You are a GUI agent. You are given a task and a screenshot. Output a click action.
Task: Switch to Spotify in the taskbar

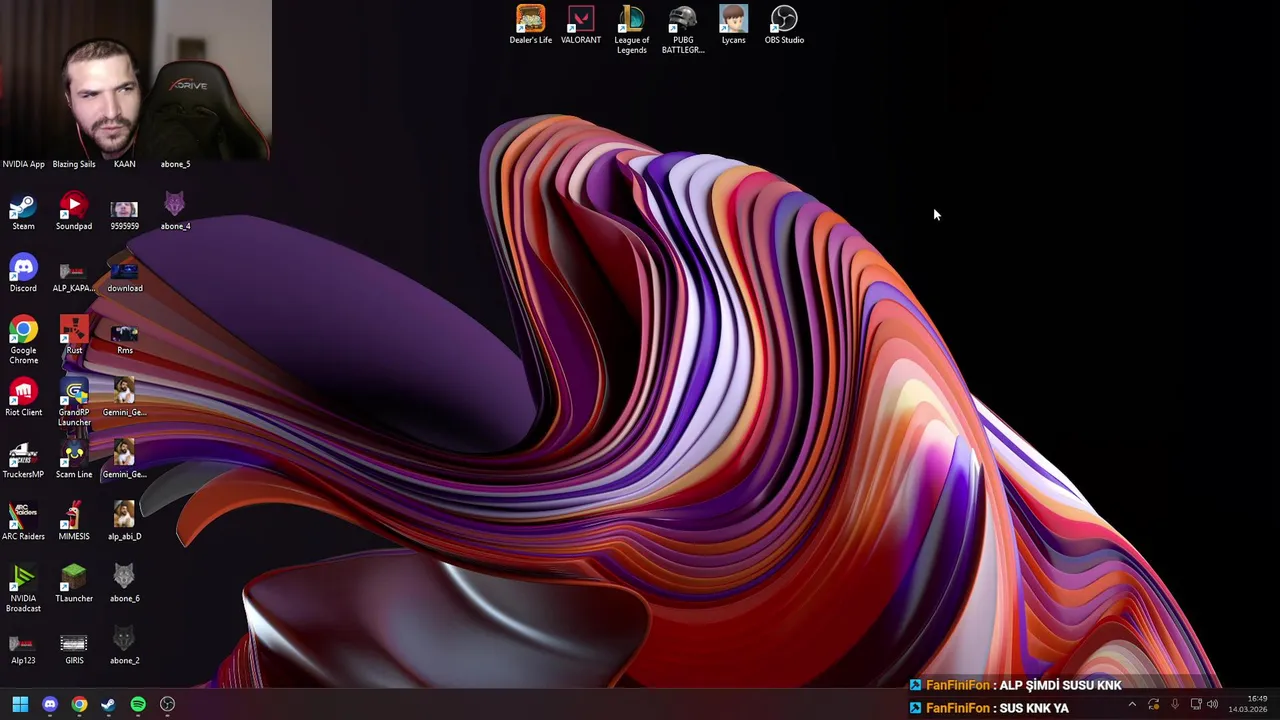(138, 704)
